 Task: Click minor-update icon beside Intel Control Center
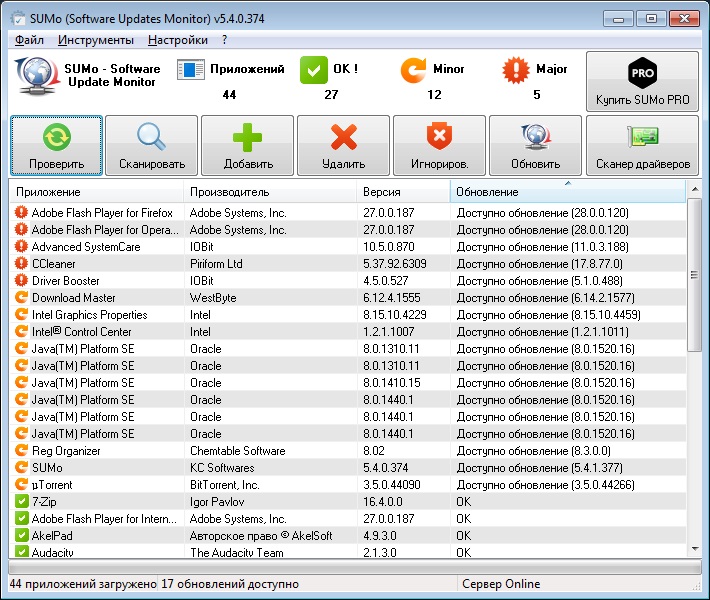click(x=21, y=331)
